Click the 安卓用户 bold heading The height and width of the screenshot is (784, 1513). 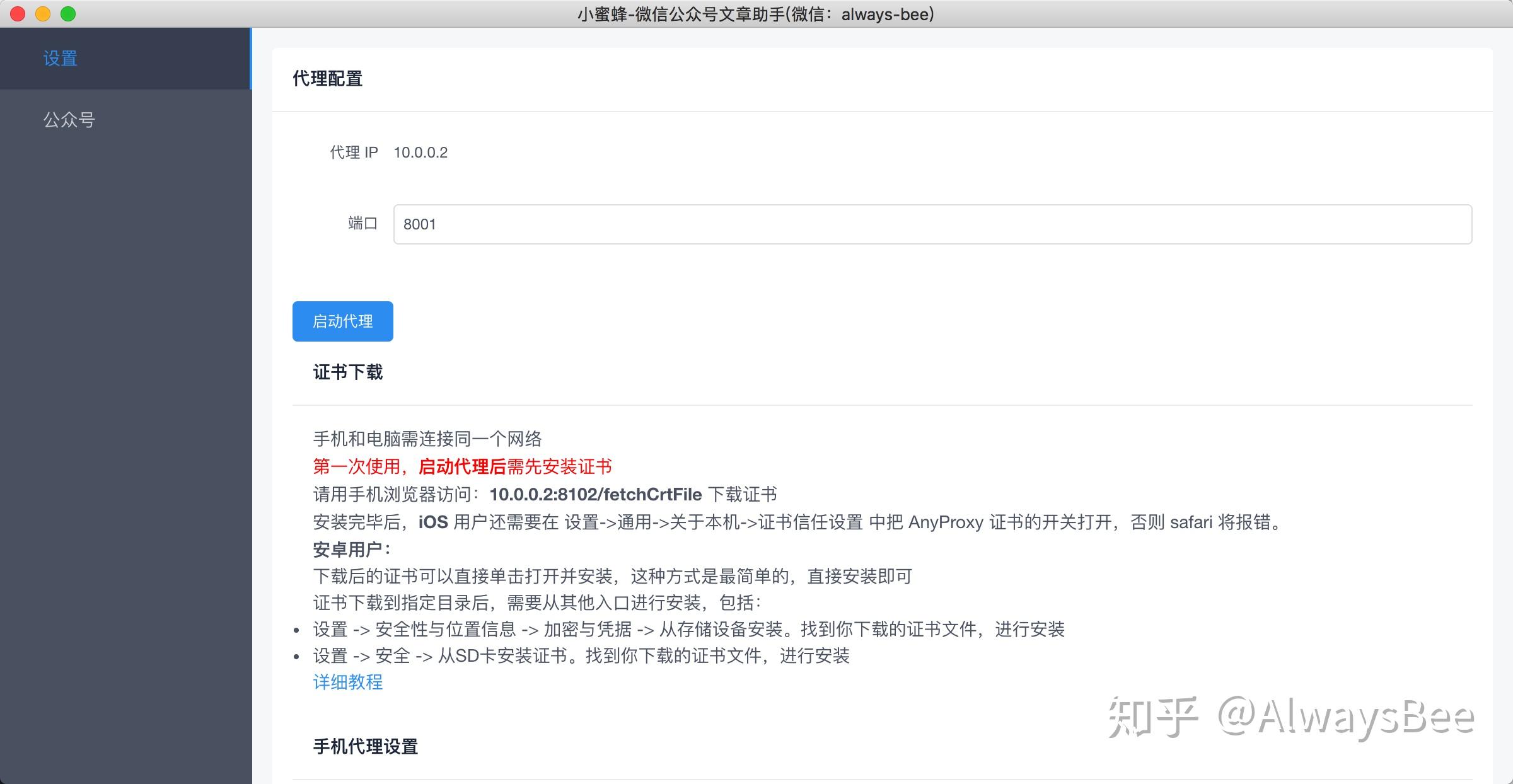tap(351, 550)
